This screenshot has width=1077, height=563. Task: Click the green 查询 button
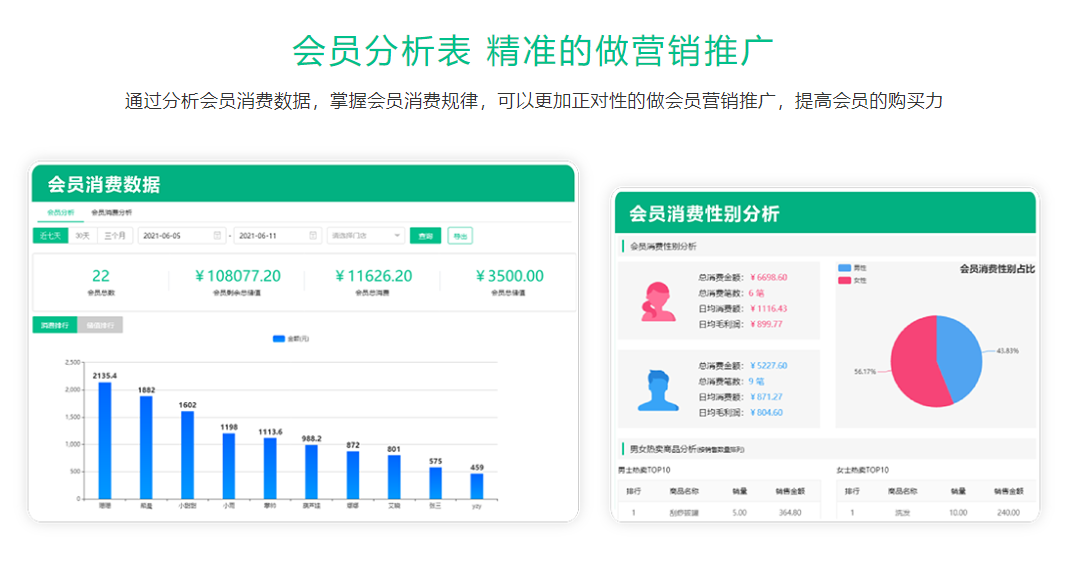click(x=425, y=236)
